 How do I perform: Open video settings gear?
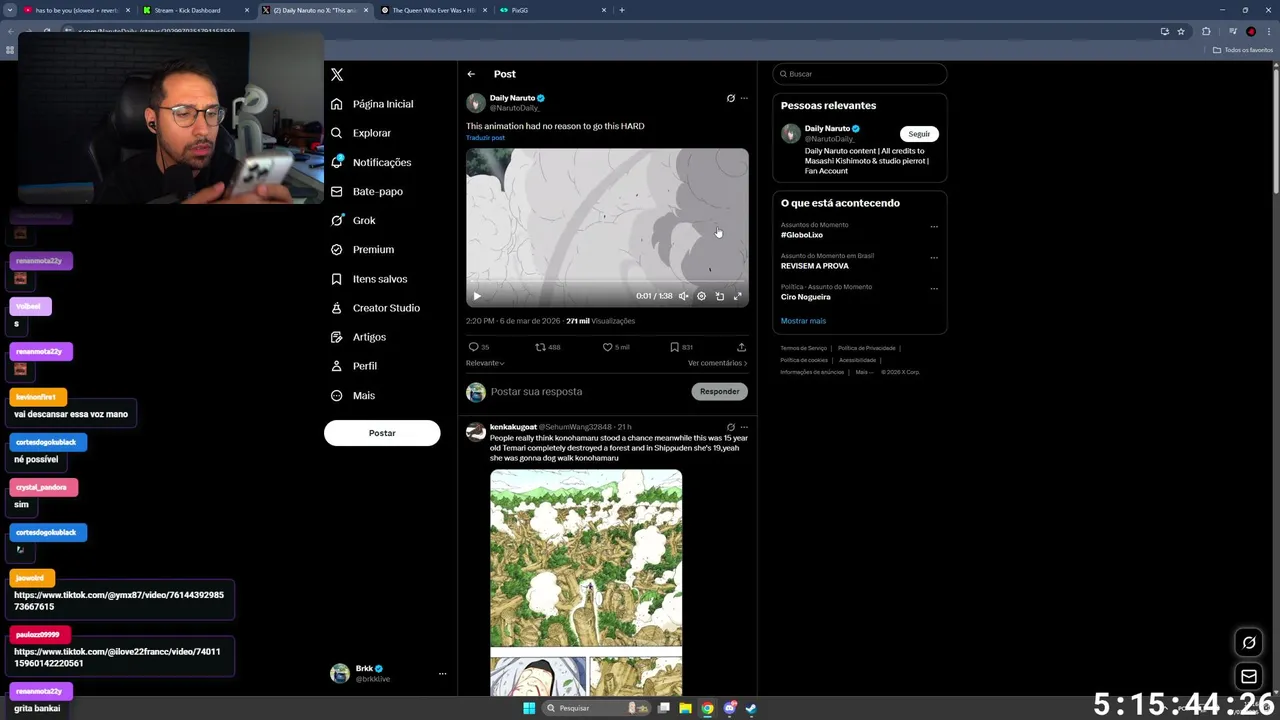pos(701,296)
